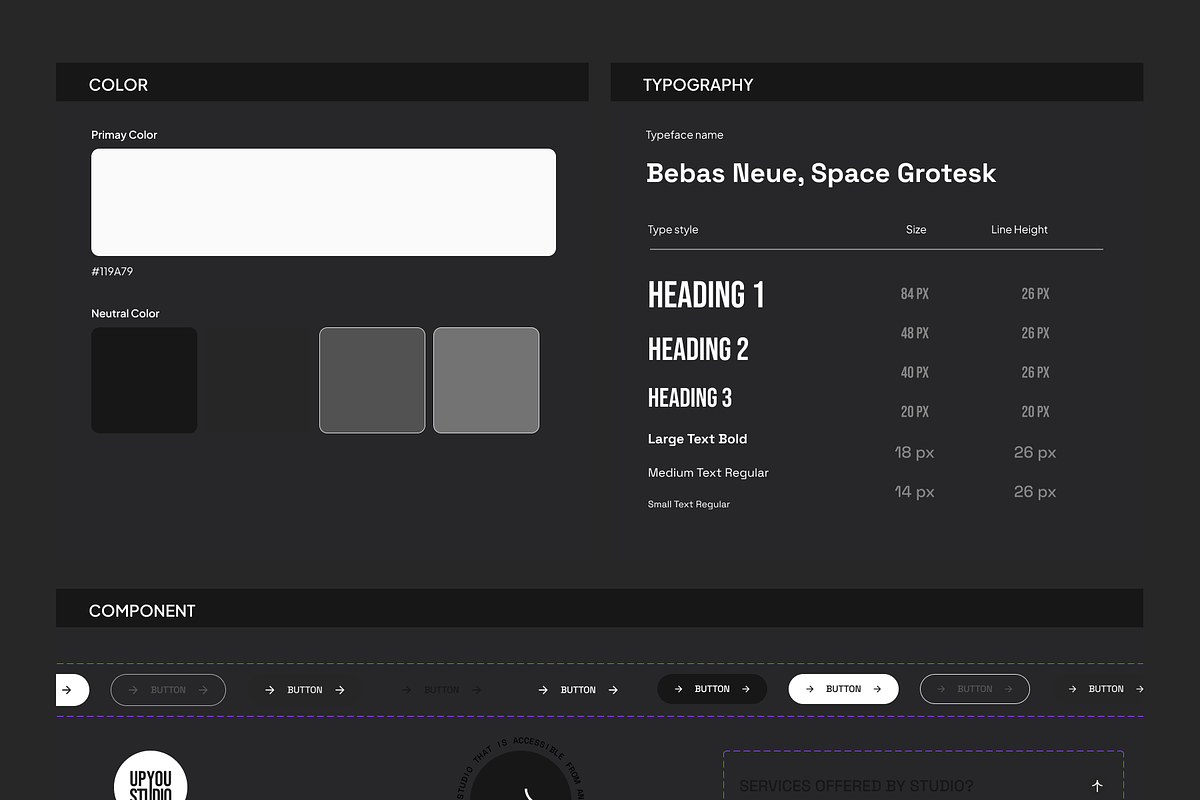Screen dimensions: 1200x800
Task: Click the Line Height column header
Action: 1019,230
